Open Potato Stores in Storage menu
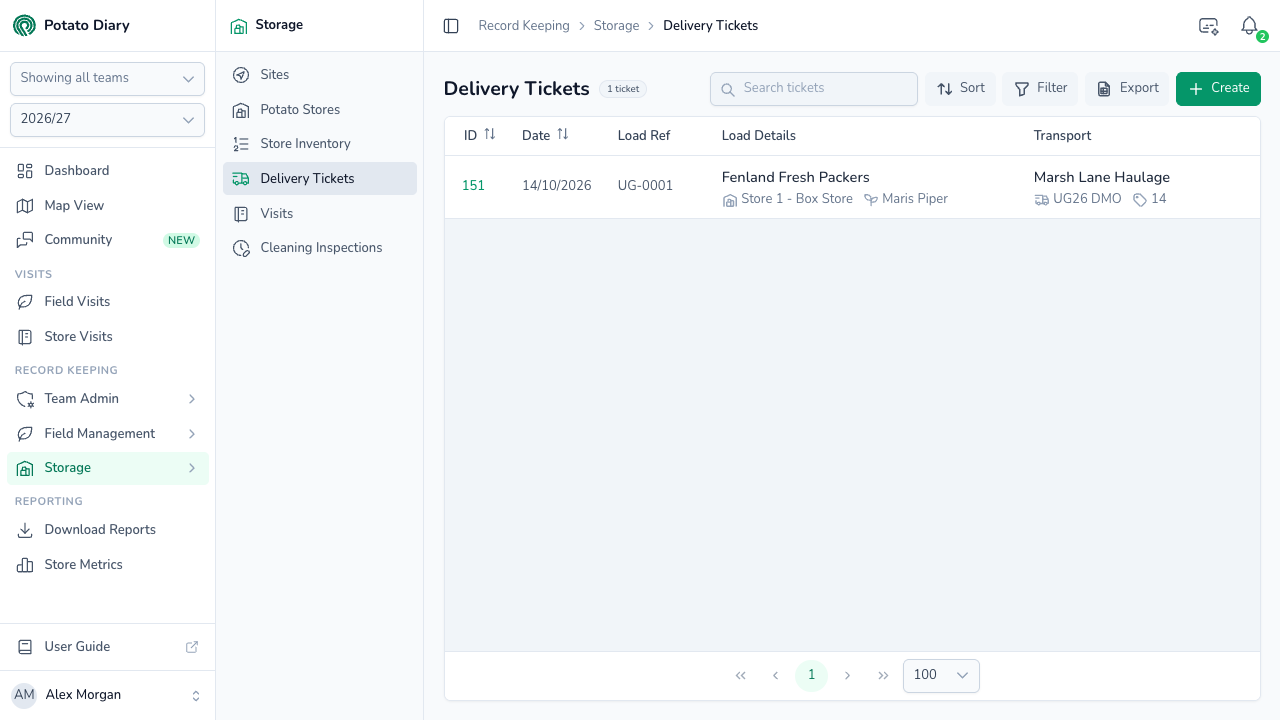Image resolution: width=1280 pixels, height=720 pixels. [320, 110]
